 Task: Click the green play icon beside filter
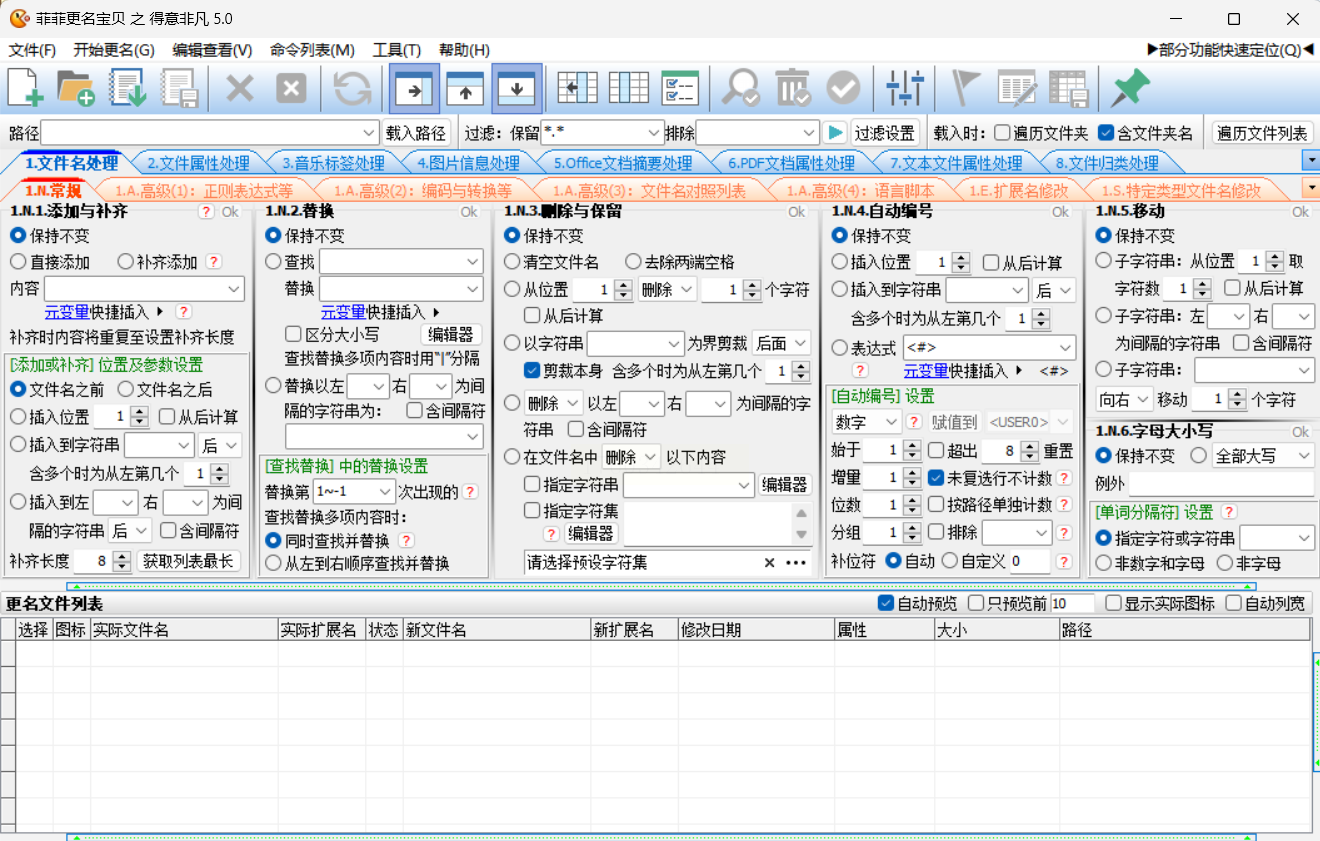[836, 133]
